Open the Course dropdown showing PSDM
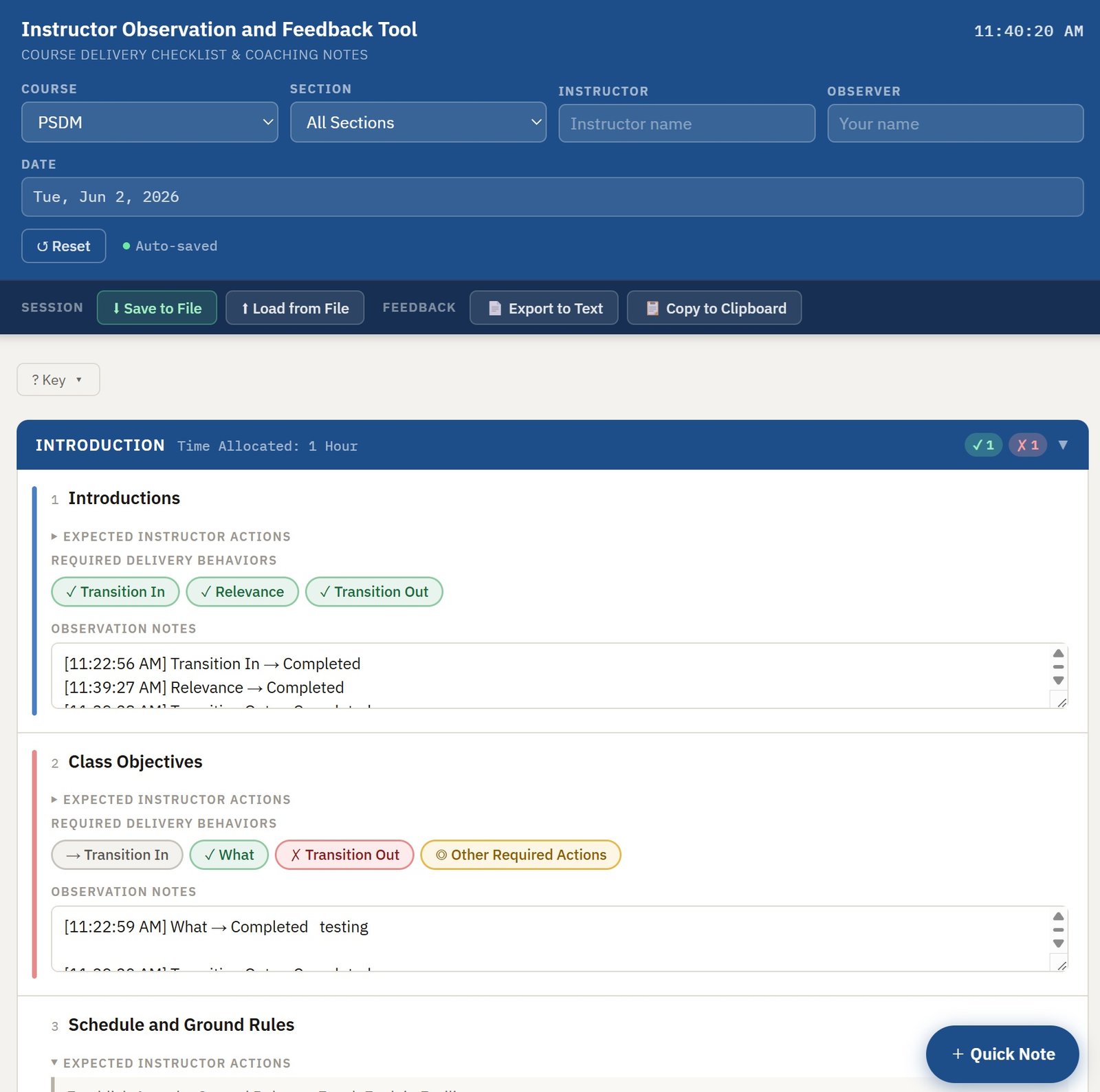Image resolution: width=1100 pixels, height=1092 pixels. coord(149,122)
